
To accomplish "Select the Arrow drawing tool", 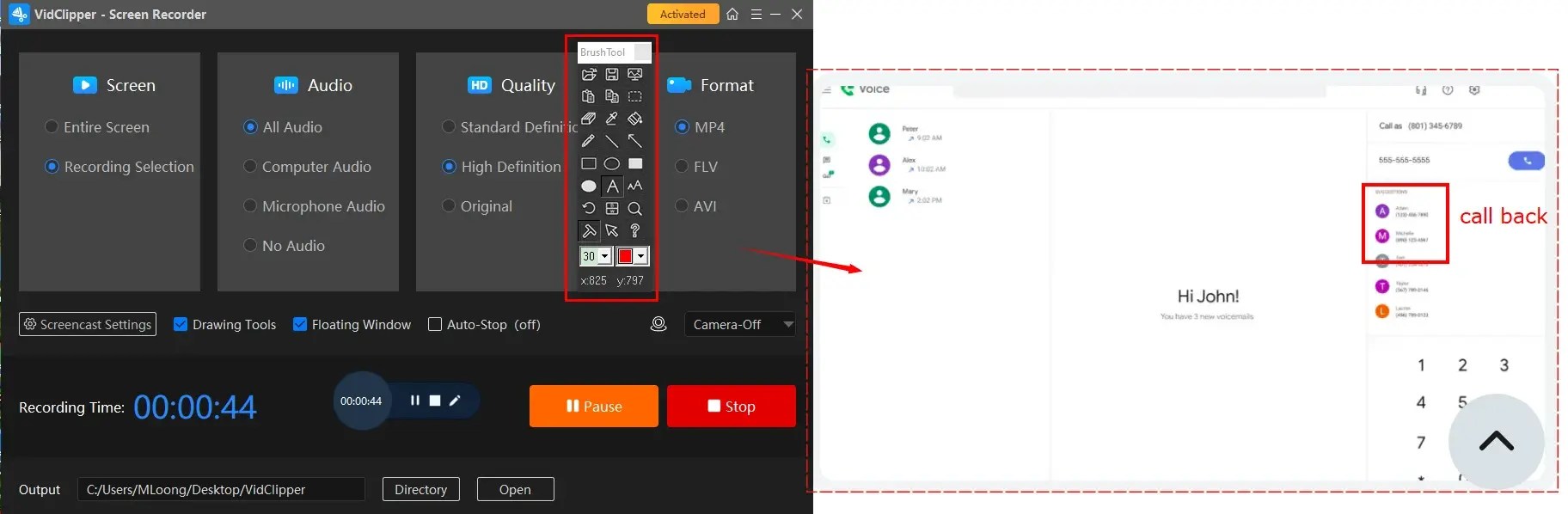I will (635, 141).
